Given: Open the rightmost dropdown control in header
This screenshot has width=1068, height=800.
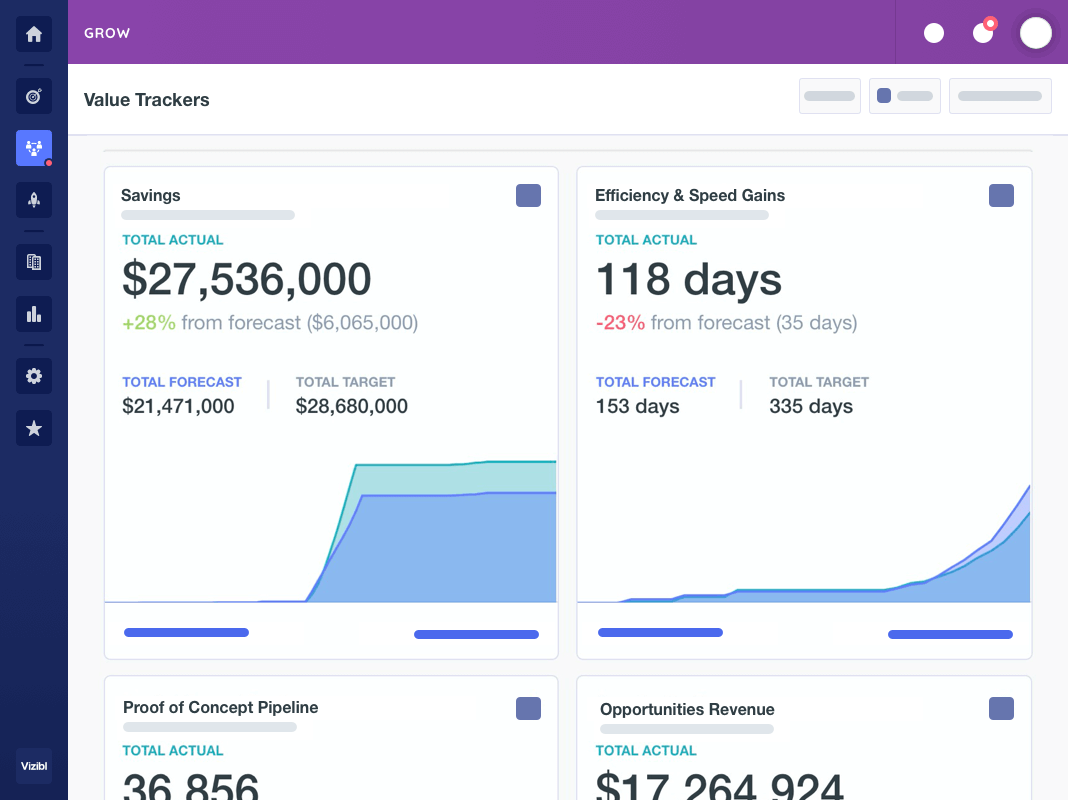Looking at the screenshot, I should pos(1000,96).
